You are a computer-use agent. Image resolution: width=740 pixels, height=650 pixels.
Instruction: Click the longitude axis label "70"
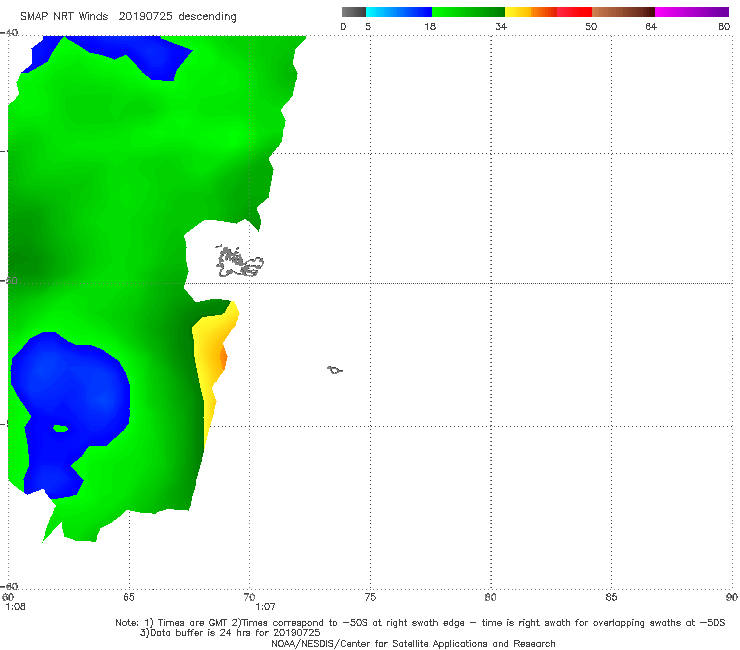click(249, 598)
